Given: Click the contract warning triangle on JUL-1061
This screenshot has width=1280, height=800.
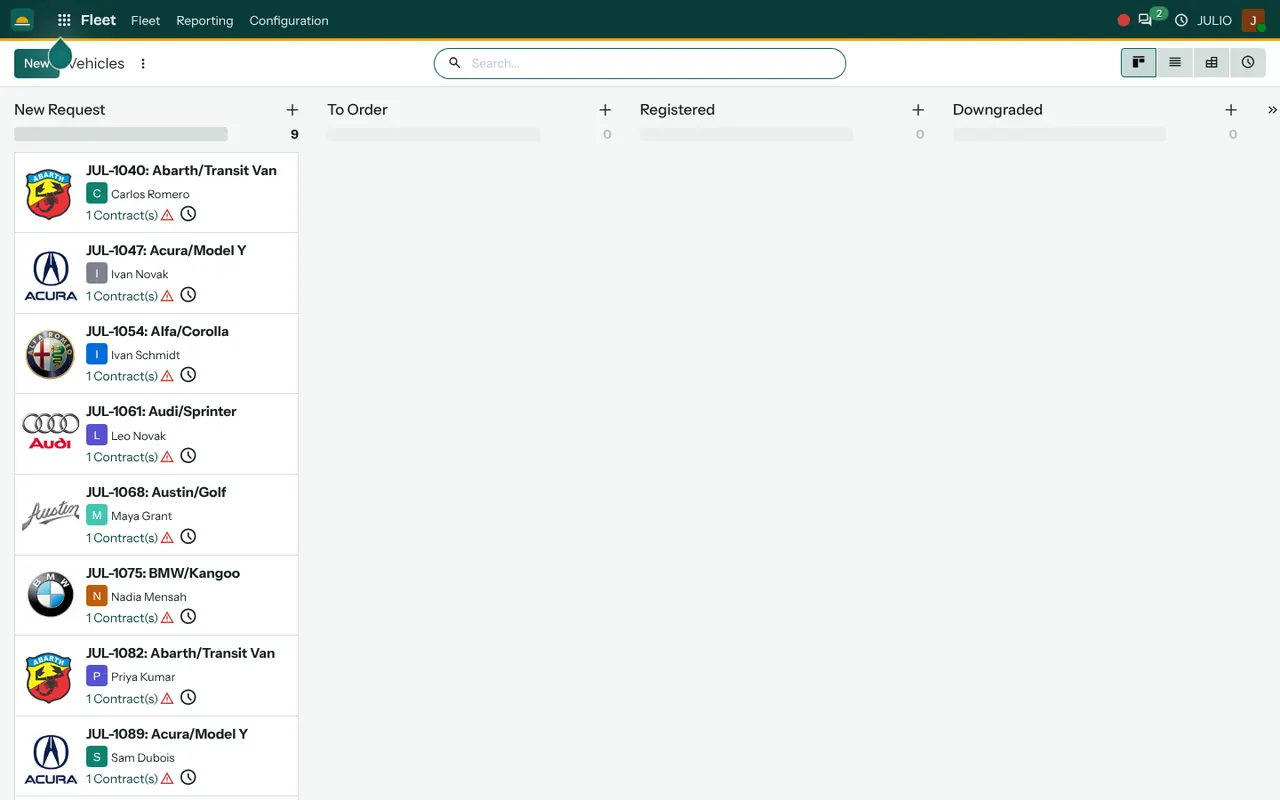Looking at the screenshot, I should click(x=168, y=457).
